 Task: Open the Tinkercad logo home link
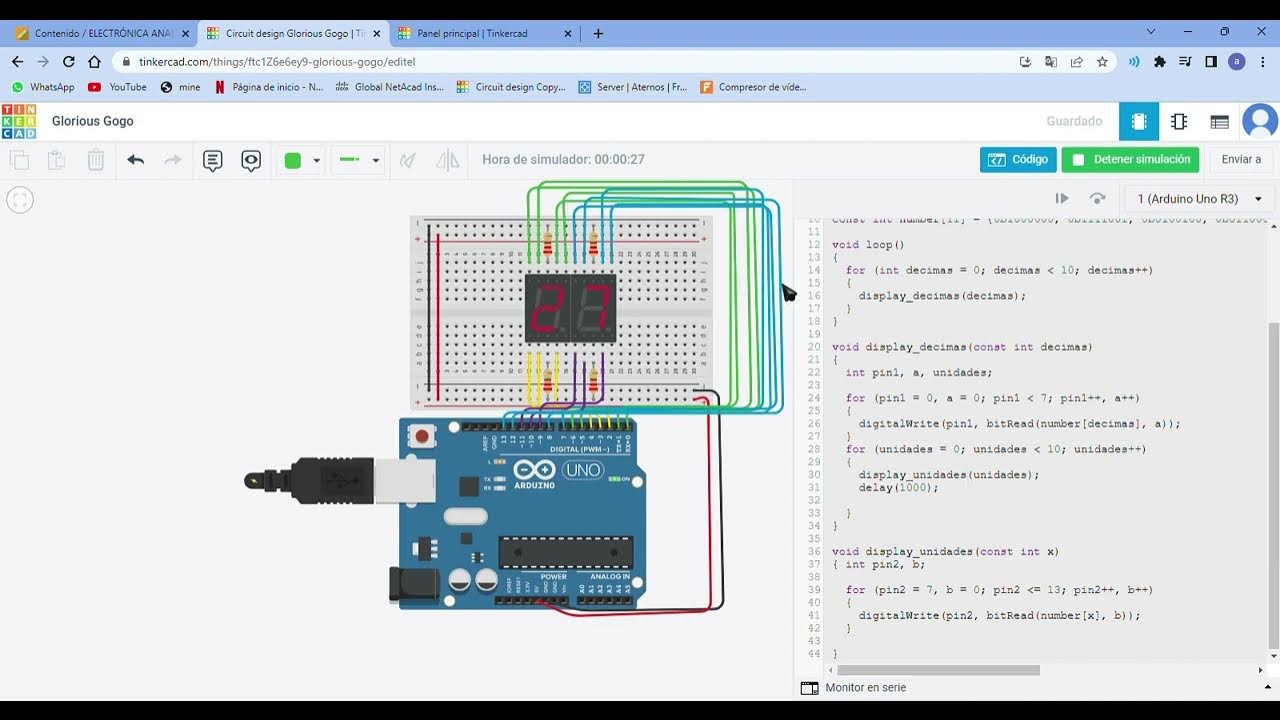click(19, 121)
